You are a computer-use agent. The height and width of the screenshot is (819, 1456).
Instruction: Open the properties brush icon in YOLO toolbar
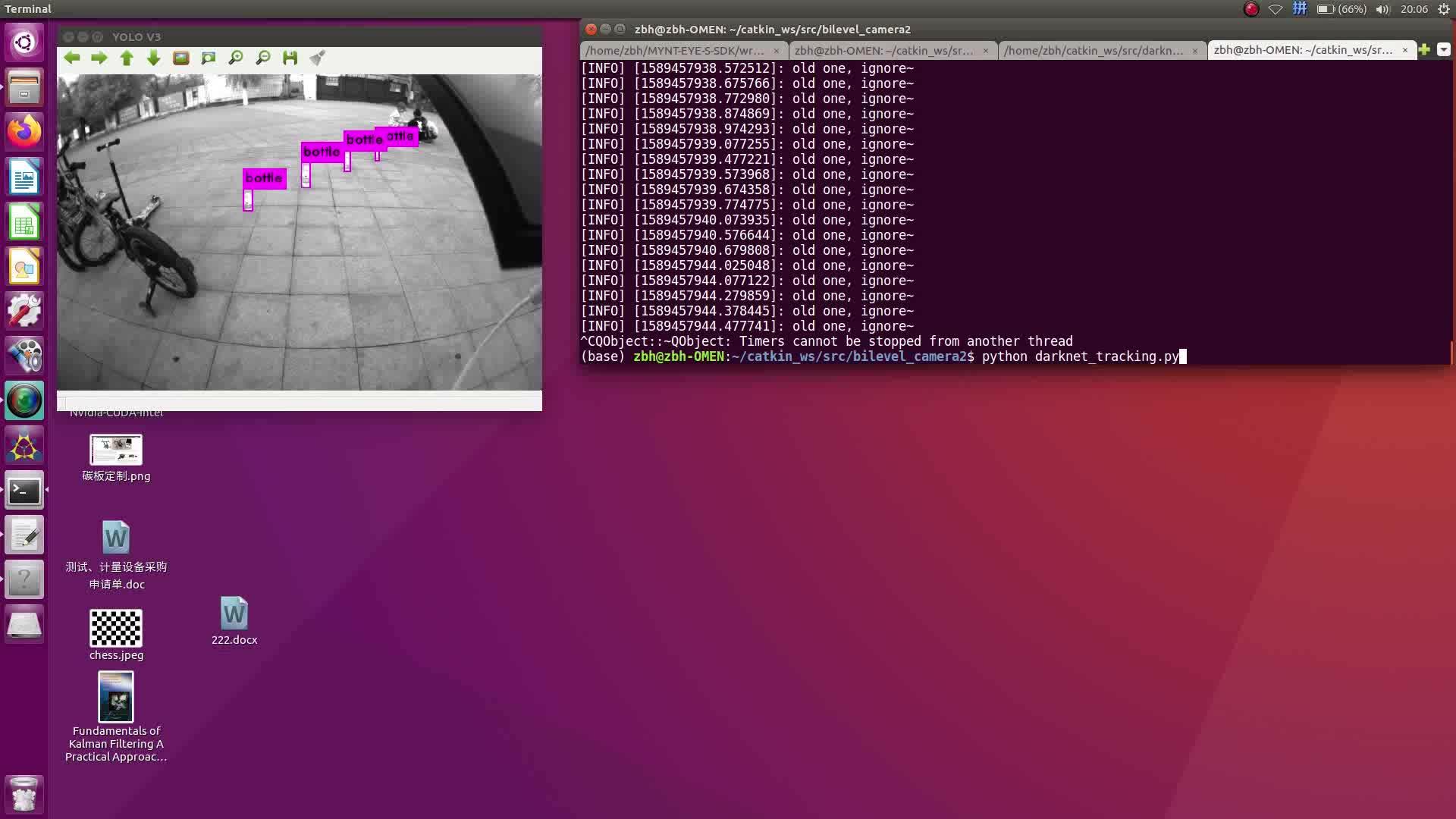[x=318, y=58]
